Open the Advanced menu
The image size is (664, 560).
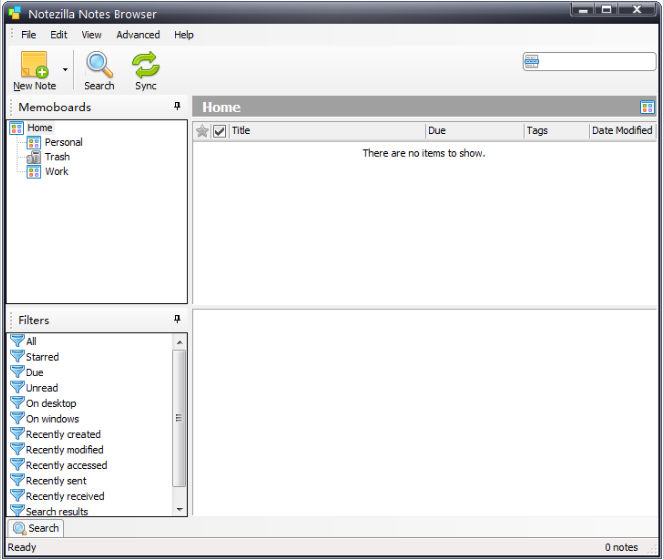click(x=138, y=35)
